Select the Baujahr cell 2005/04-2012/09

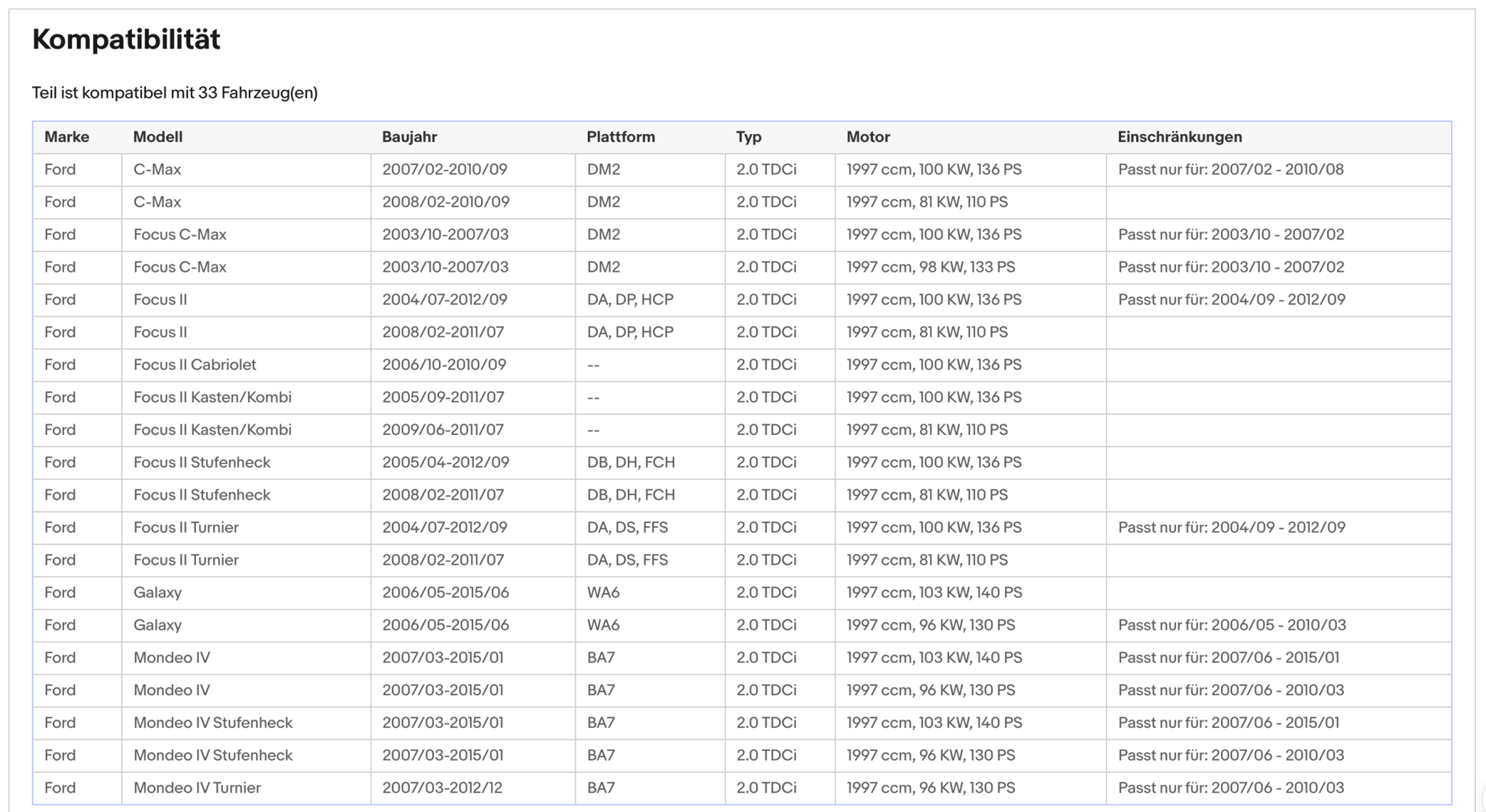[x=445, y=462]
